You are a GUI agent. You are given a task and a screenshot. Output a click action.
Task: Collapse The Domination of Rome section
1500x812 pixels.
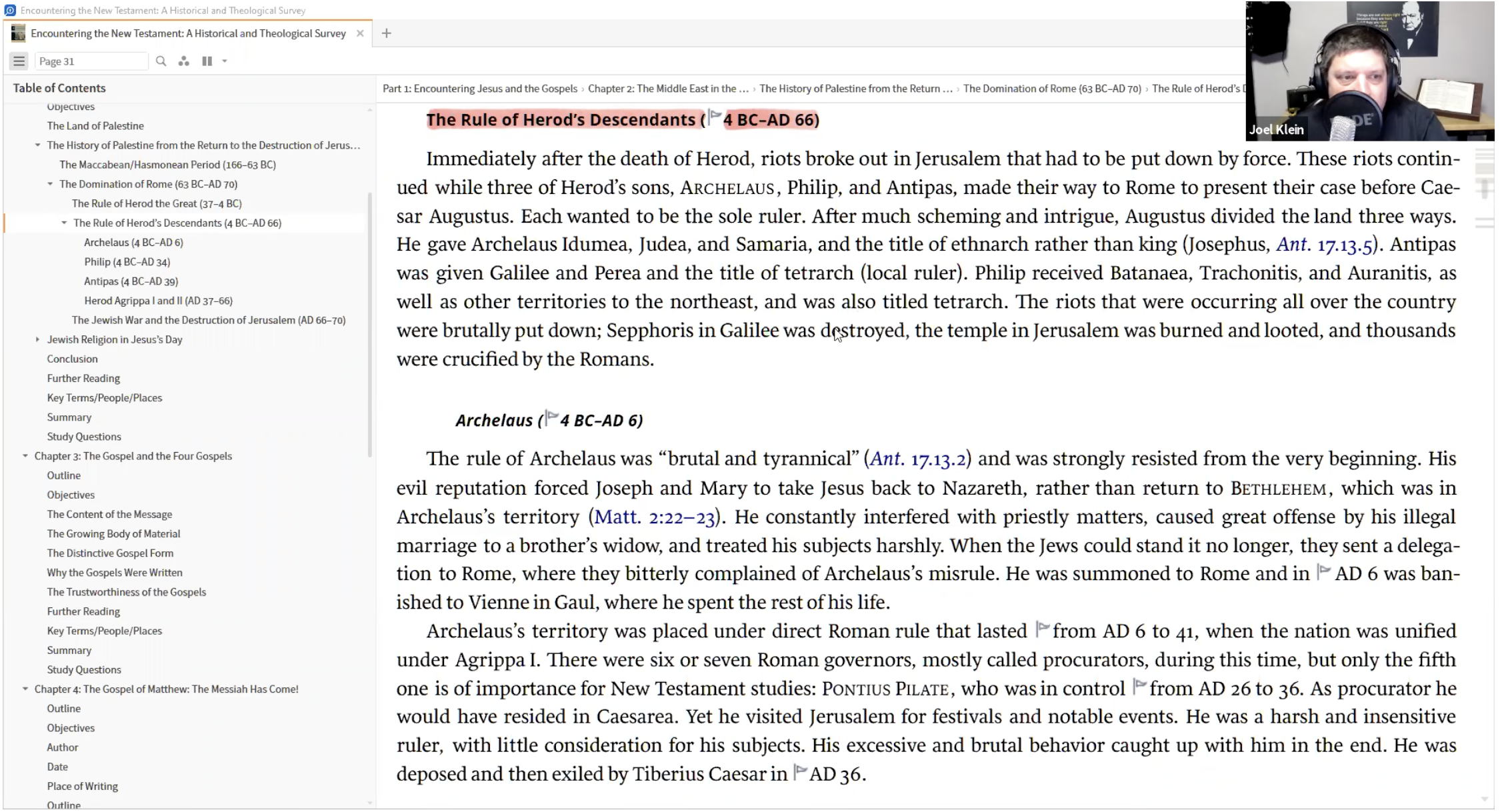pos(50,184)
